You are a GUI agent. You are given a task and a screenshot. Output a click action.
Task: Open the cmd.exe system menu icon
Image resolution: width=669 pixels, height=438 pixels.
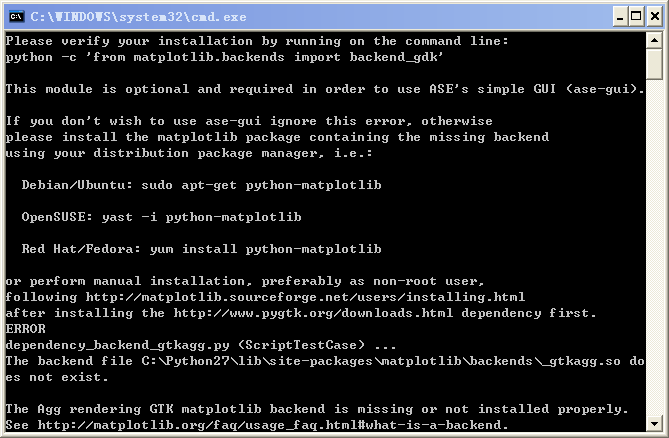16,16
